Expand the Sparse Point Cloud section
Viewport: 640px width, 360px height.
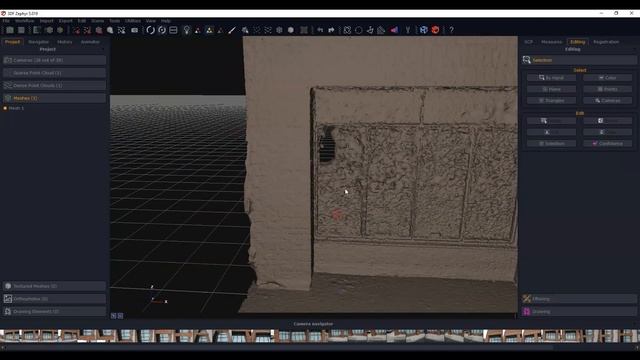54,73
